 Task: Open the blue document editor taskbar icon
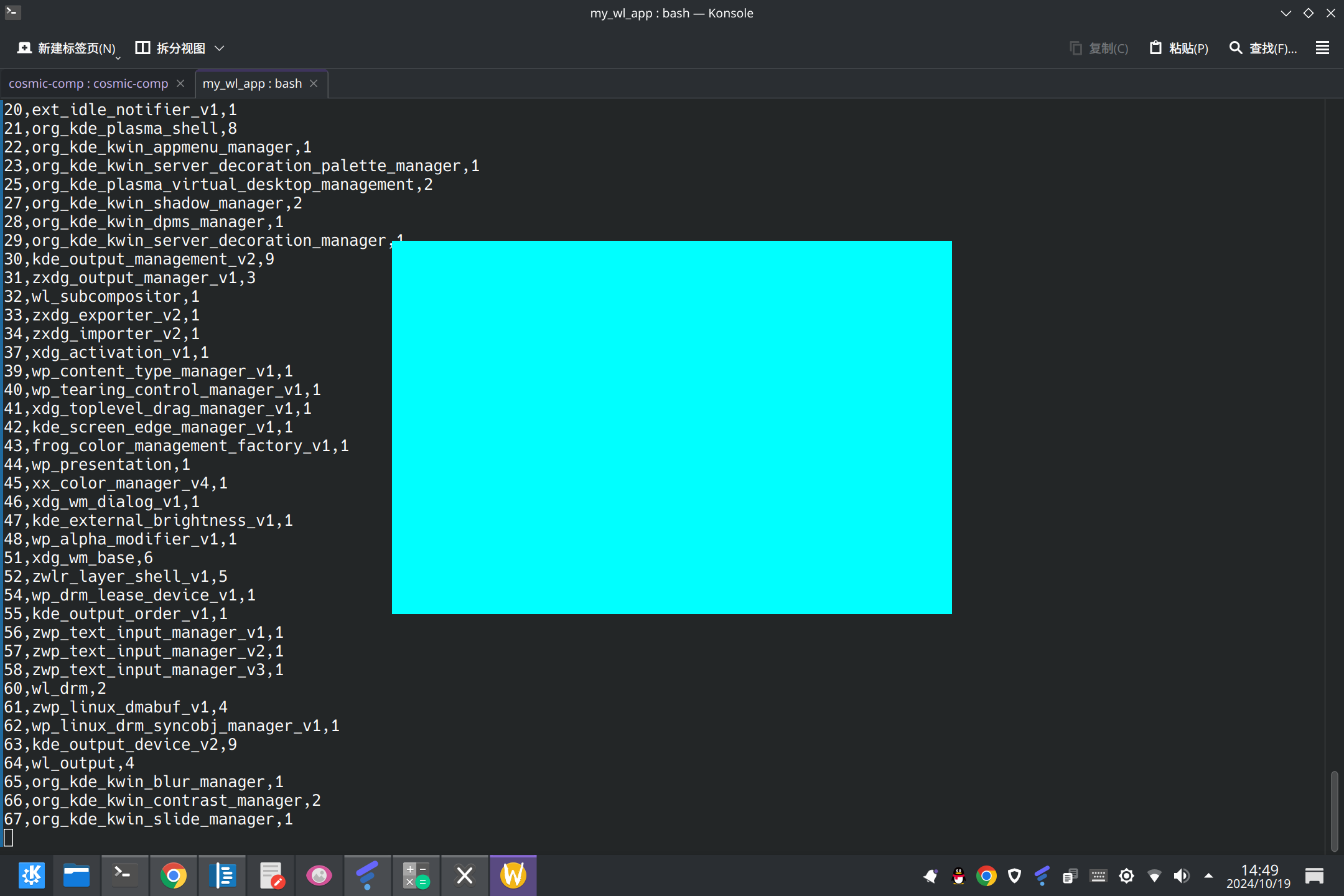(222, 875)
